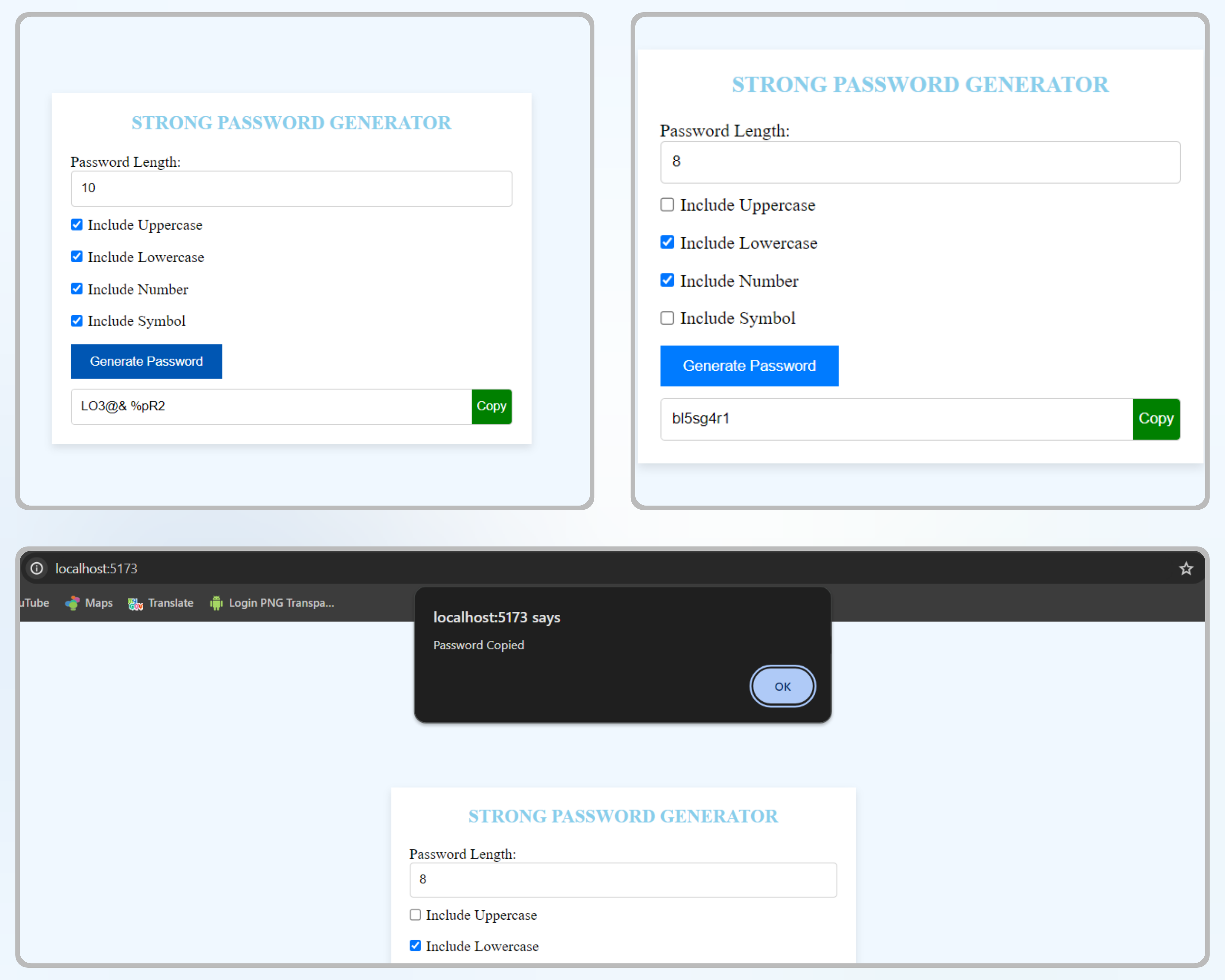Screen dimensions: 1225x980
Task: Click the top-right Password Length field showing 8
Action: point(920,162)
